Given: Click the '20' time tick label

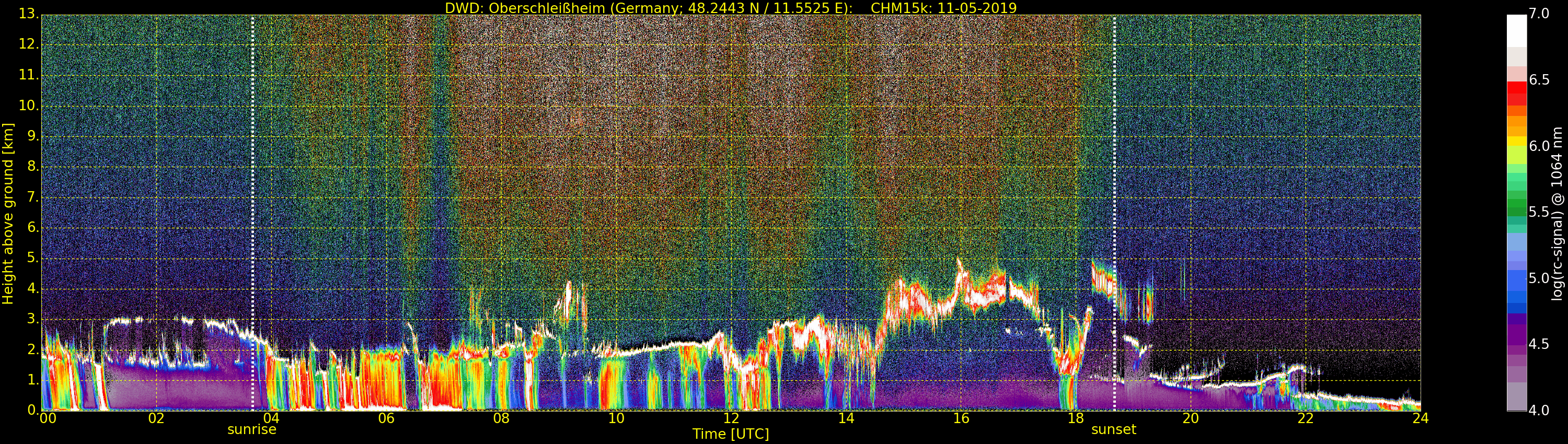Looking at the screenshot, I should 1191,418.
